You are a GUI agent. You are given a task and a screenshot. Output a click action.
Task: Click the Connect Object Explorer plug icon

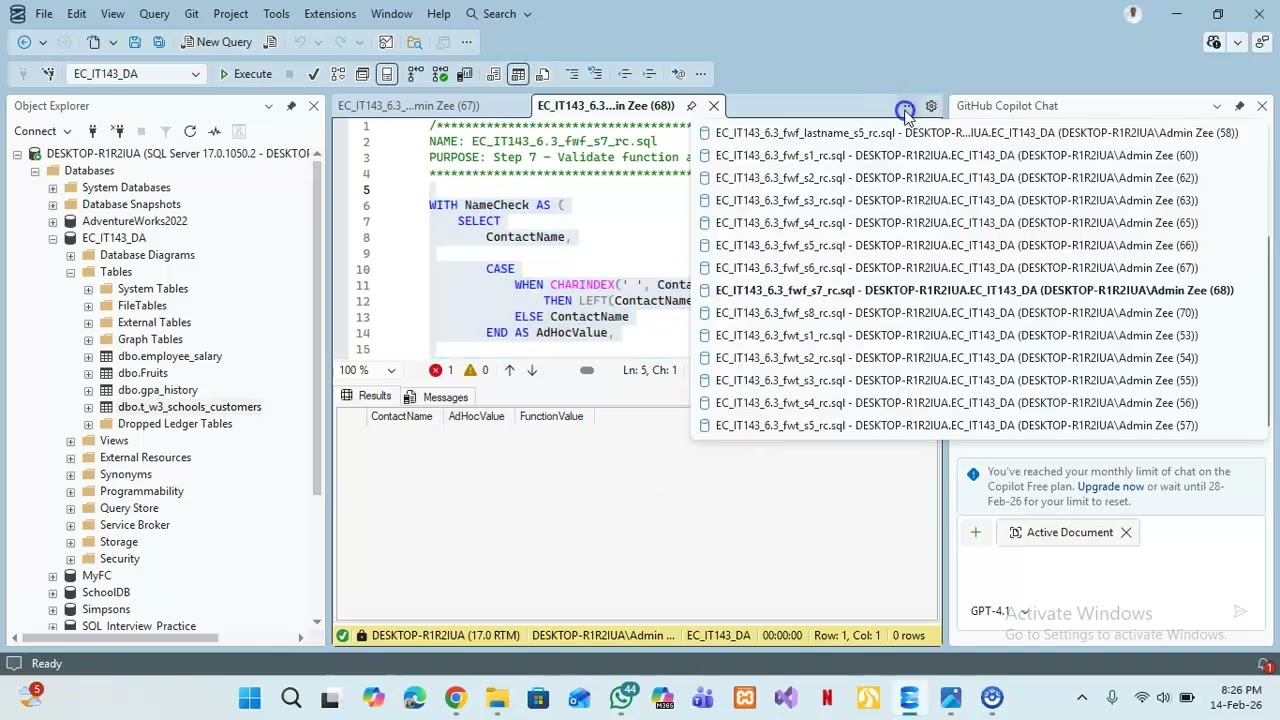(92, 131)
